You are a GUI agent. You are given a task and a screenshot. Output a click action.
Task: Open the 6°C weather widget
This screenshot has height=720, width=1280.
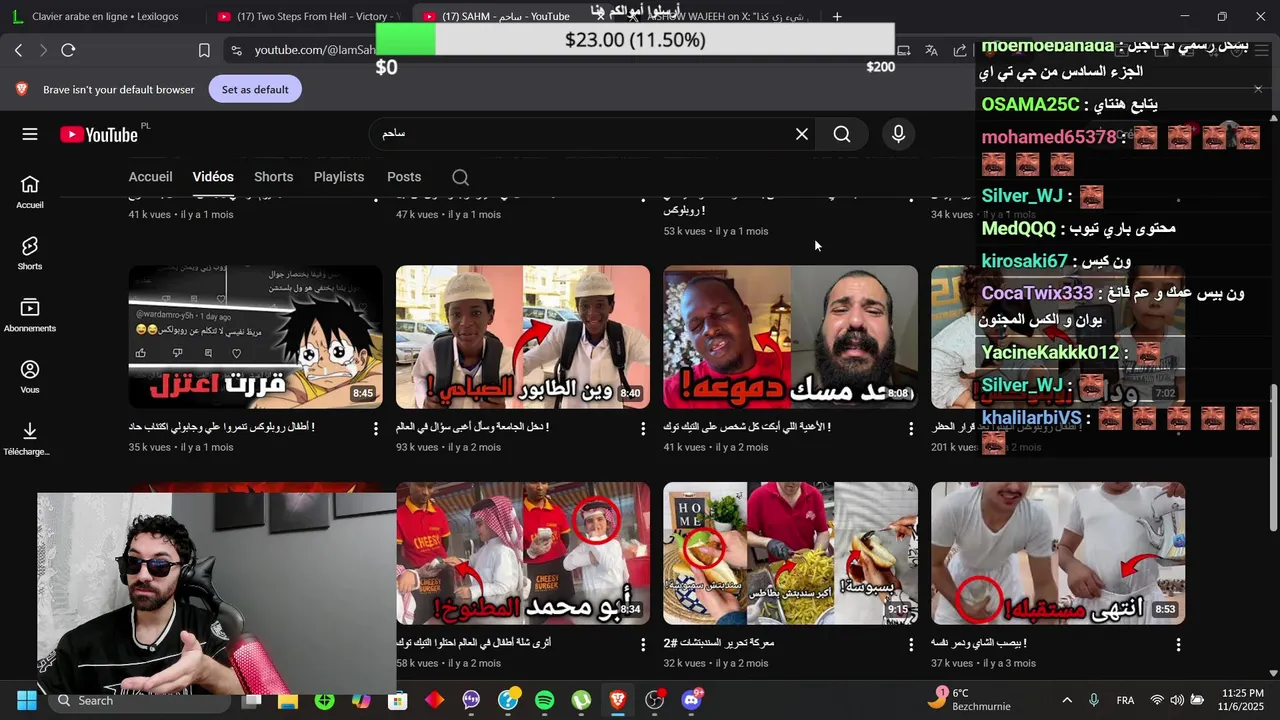(970, 700)
